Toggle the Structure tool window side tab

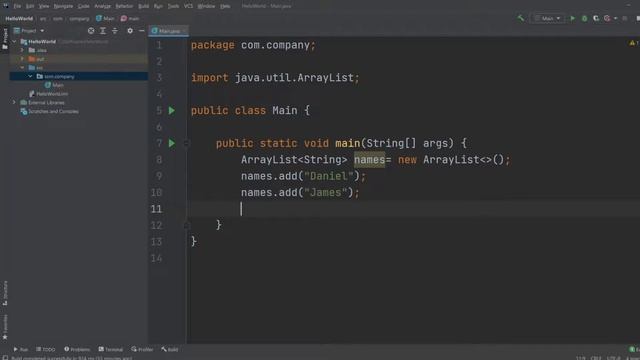pos(5,293)
